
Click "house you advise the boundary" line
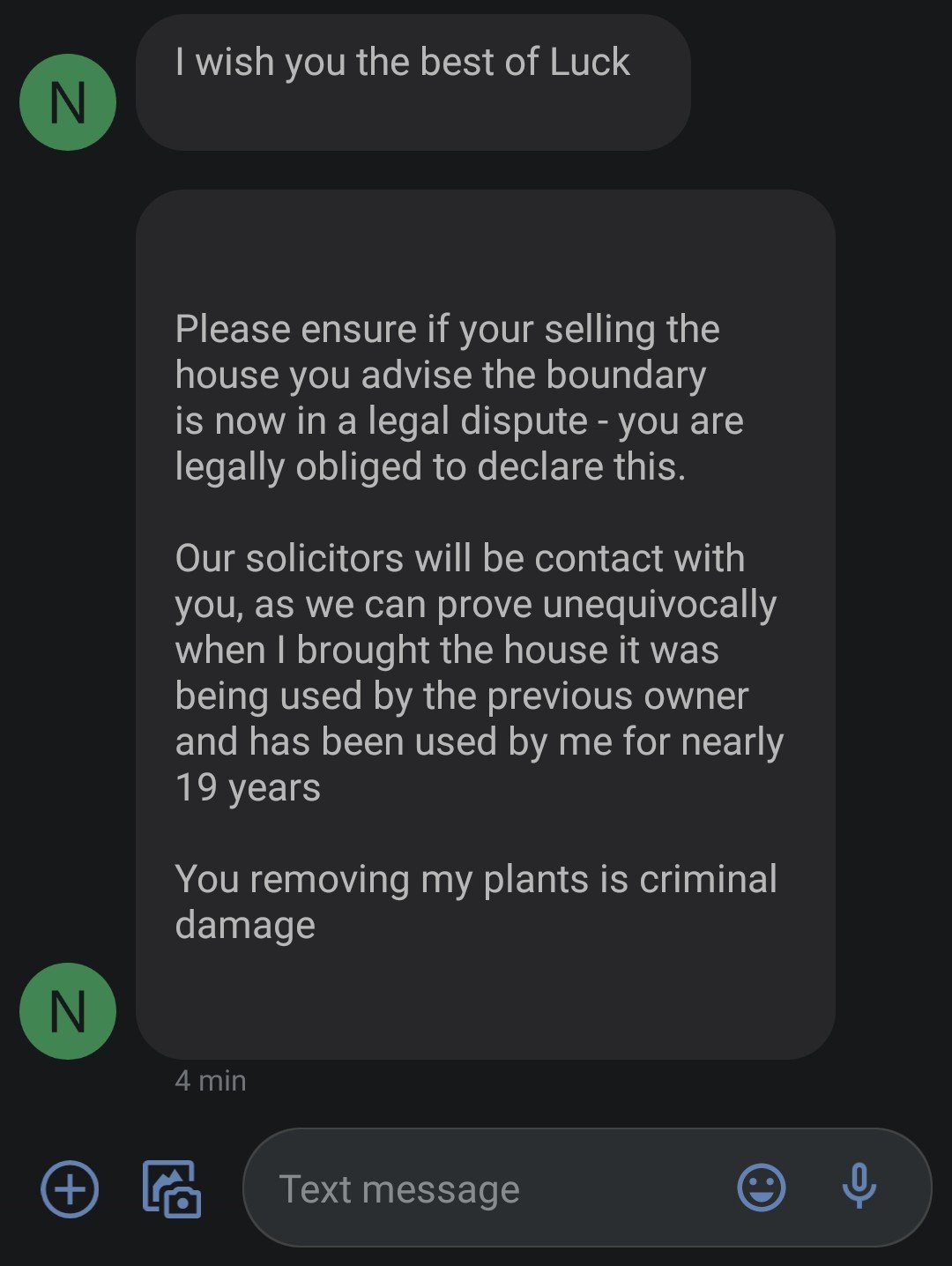click(x=440, y=376)
